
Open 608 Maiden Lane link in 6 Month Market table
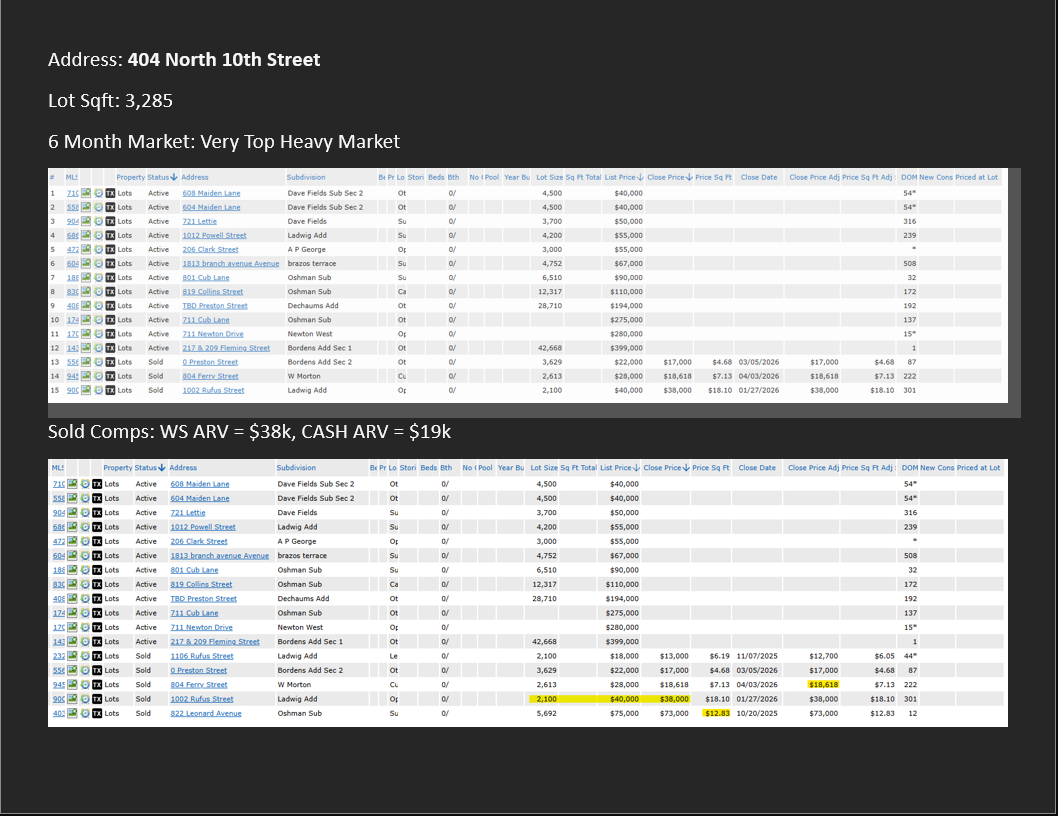point(211,193)
